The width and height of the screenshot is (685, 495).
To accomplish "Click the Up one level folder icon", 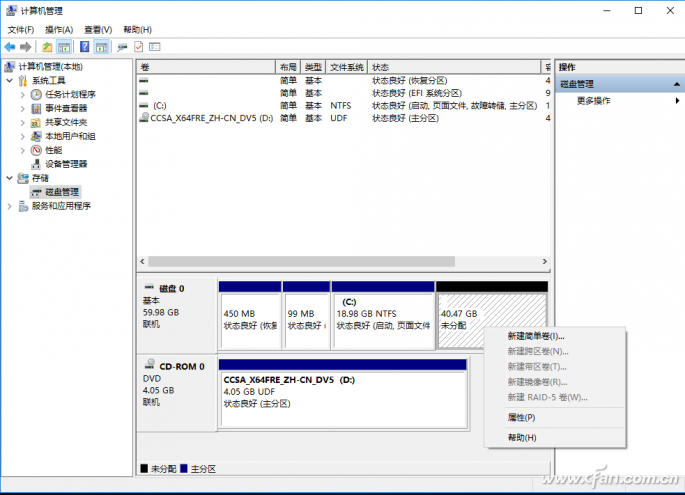I will click(x=47, y=47).
